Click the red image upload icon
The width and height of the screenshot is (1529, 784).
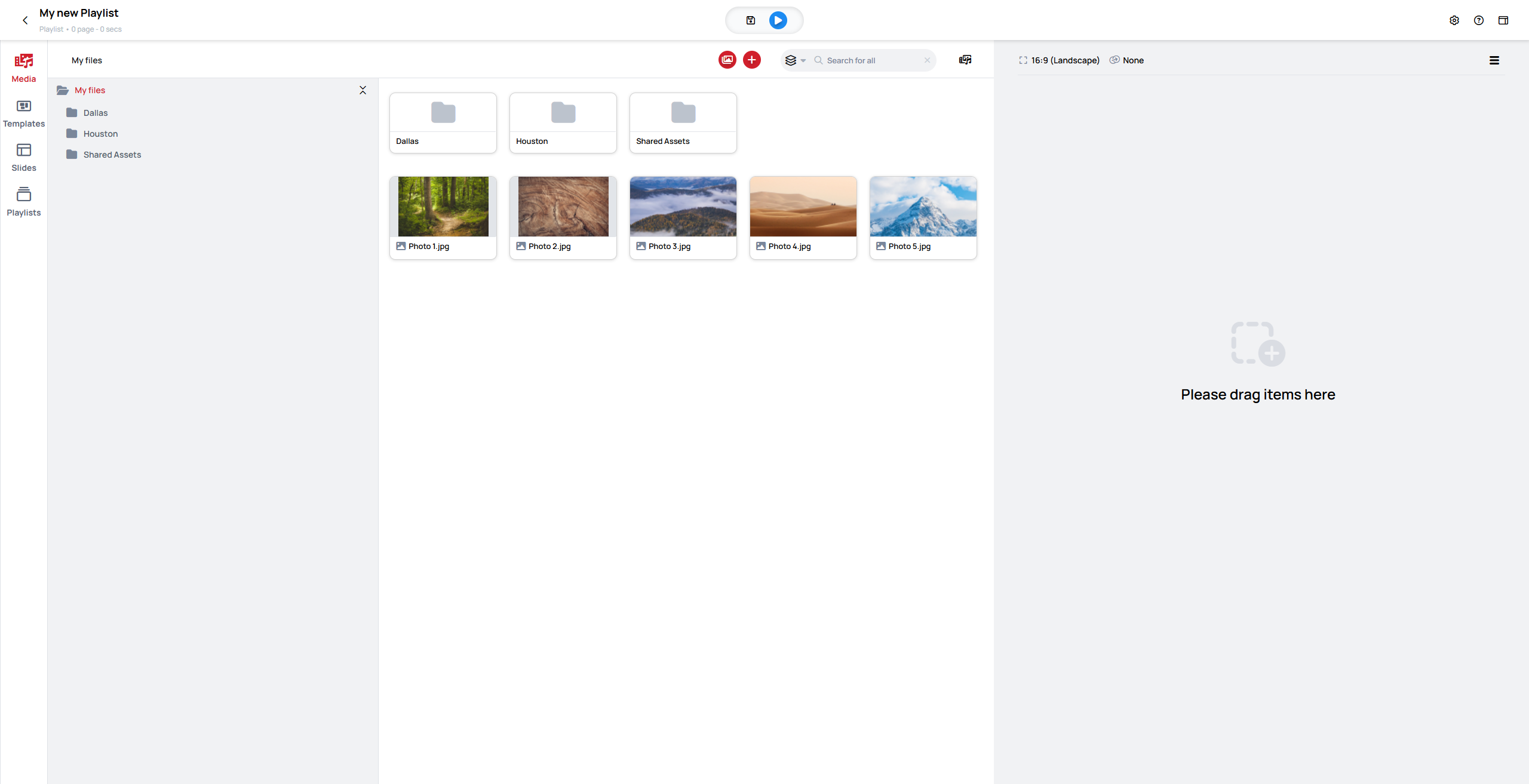click(x=727, y=60)
